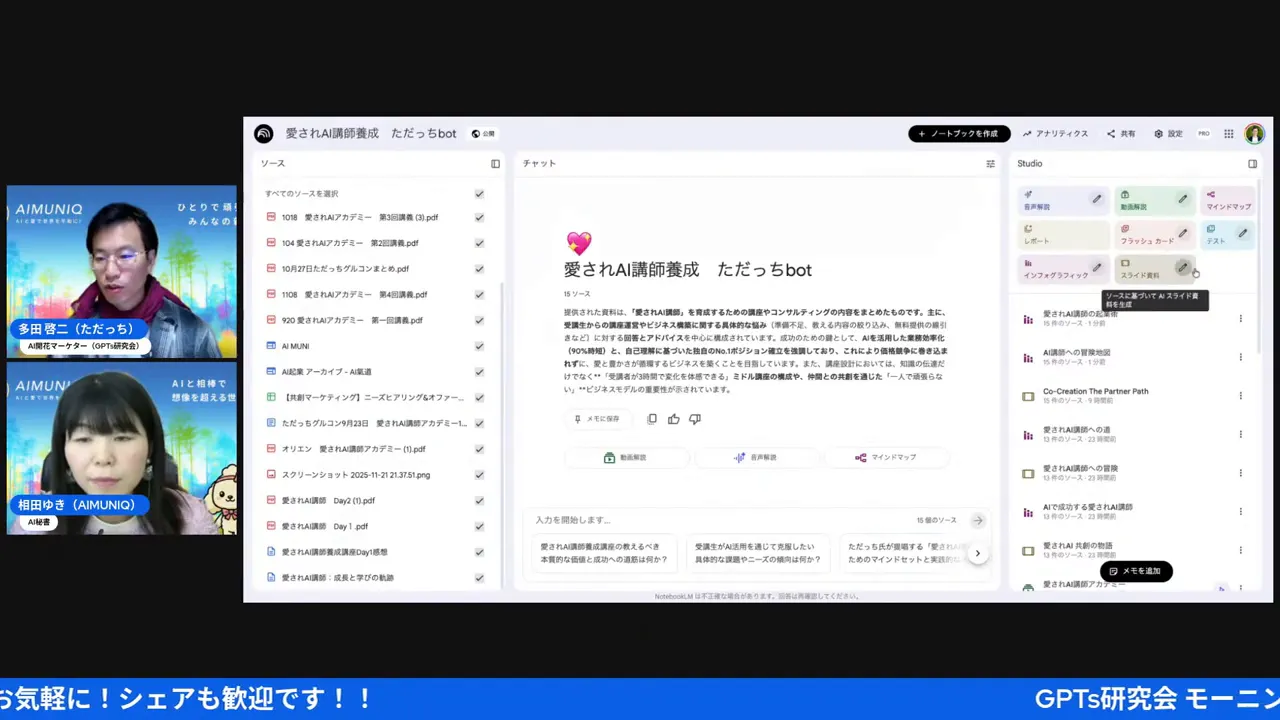
Task: Deselect the 第3回講義 PDF source checkbox
Action: pos(479,217)
